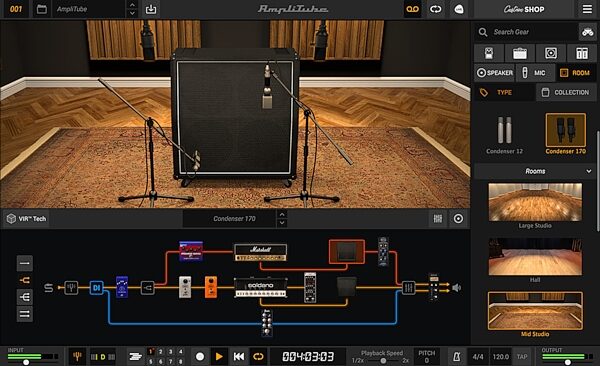This screenshot has width=600, height=366.
Task: Open the Condenser 170 room mic selector
Action: [229, 219]
